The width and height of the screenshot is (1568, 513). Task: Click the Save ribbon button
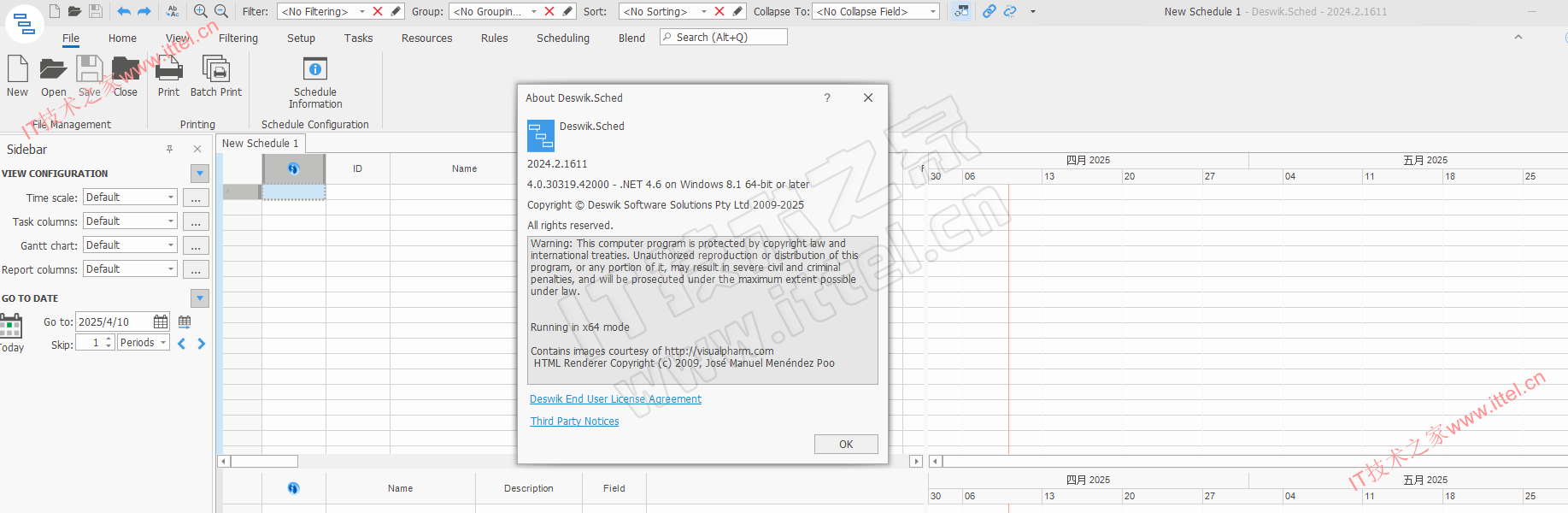pyautogui.click(x=89, y=76)
